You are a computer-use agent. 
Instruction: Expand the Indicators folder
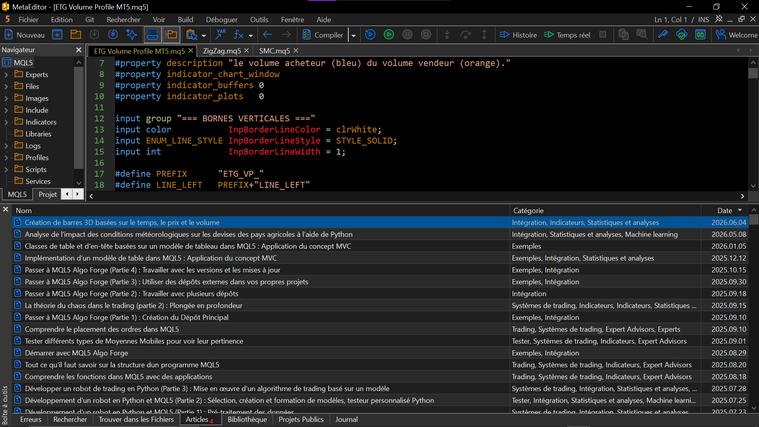point(6,122)
